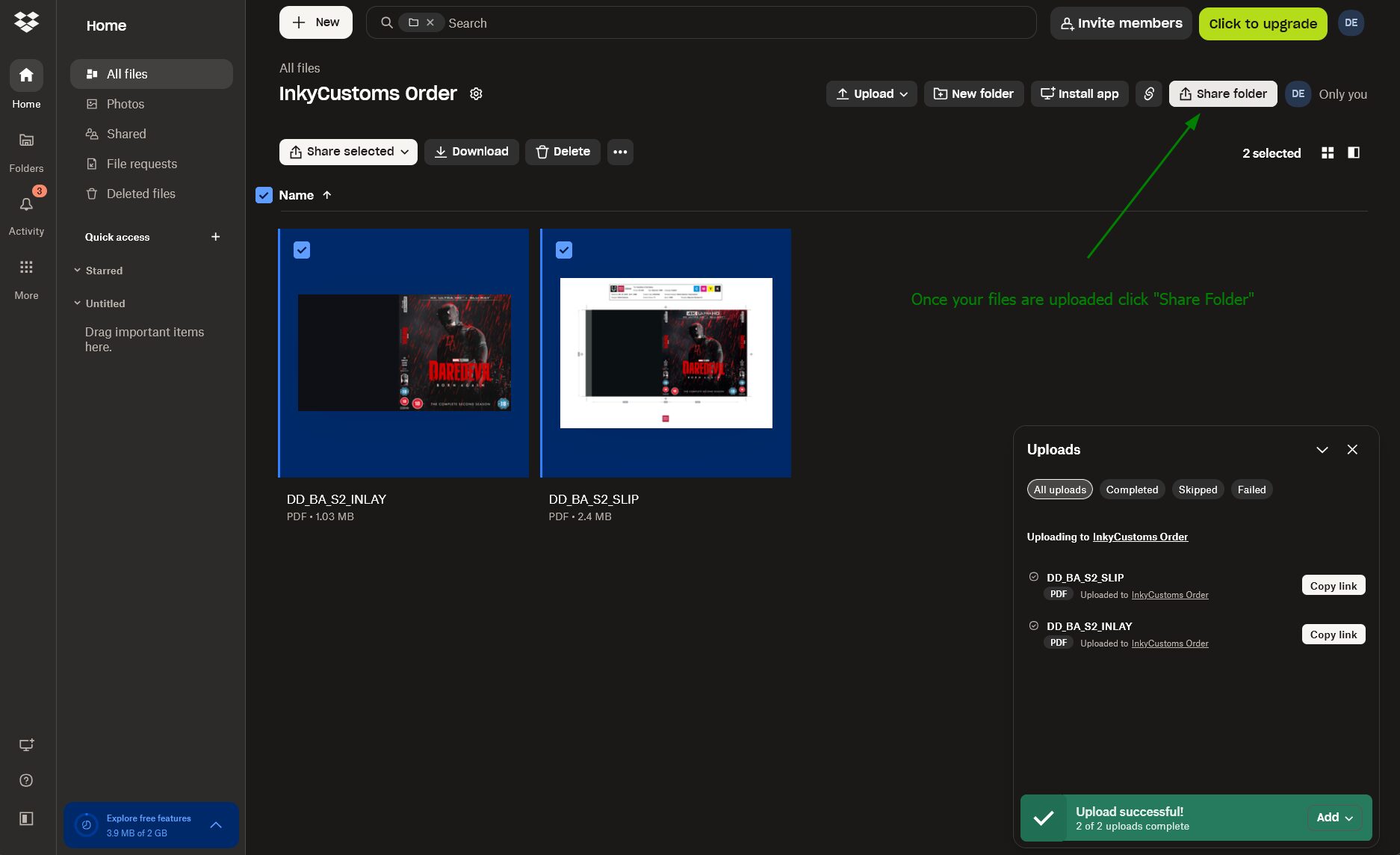Click the DD_BA_S2_SLIP file name

pyautogui.click(x=593, y=499)
